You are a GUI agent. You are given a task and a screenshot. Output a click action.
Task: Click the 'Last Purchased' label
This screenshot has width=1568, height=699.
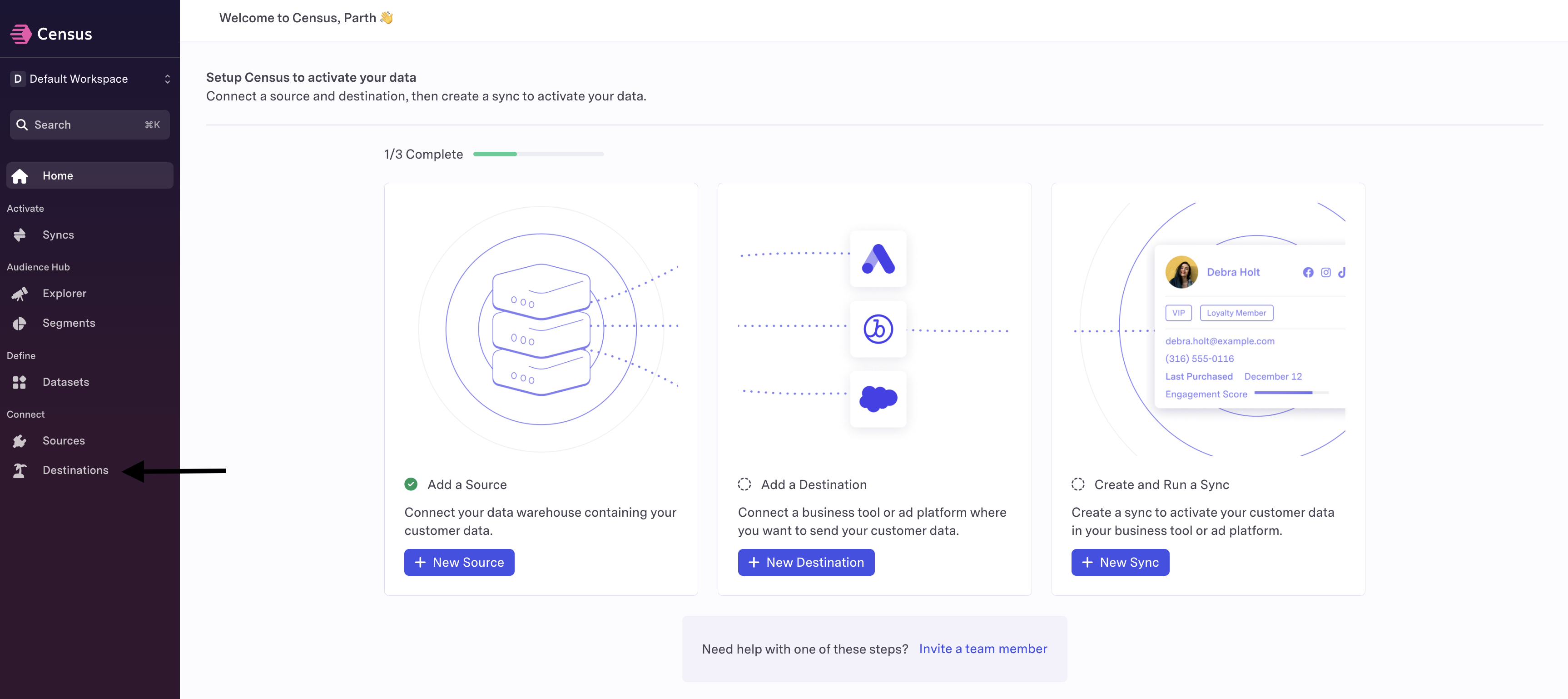(x=1199, y=377)
